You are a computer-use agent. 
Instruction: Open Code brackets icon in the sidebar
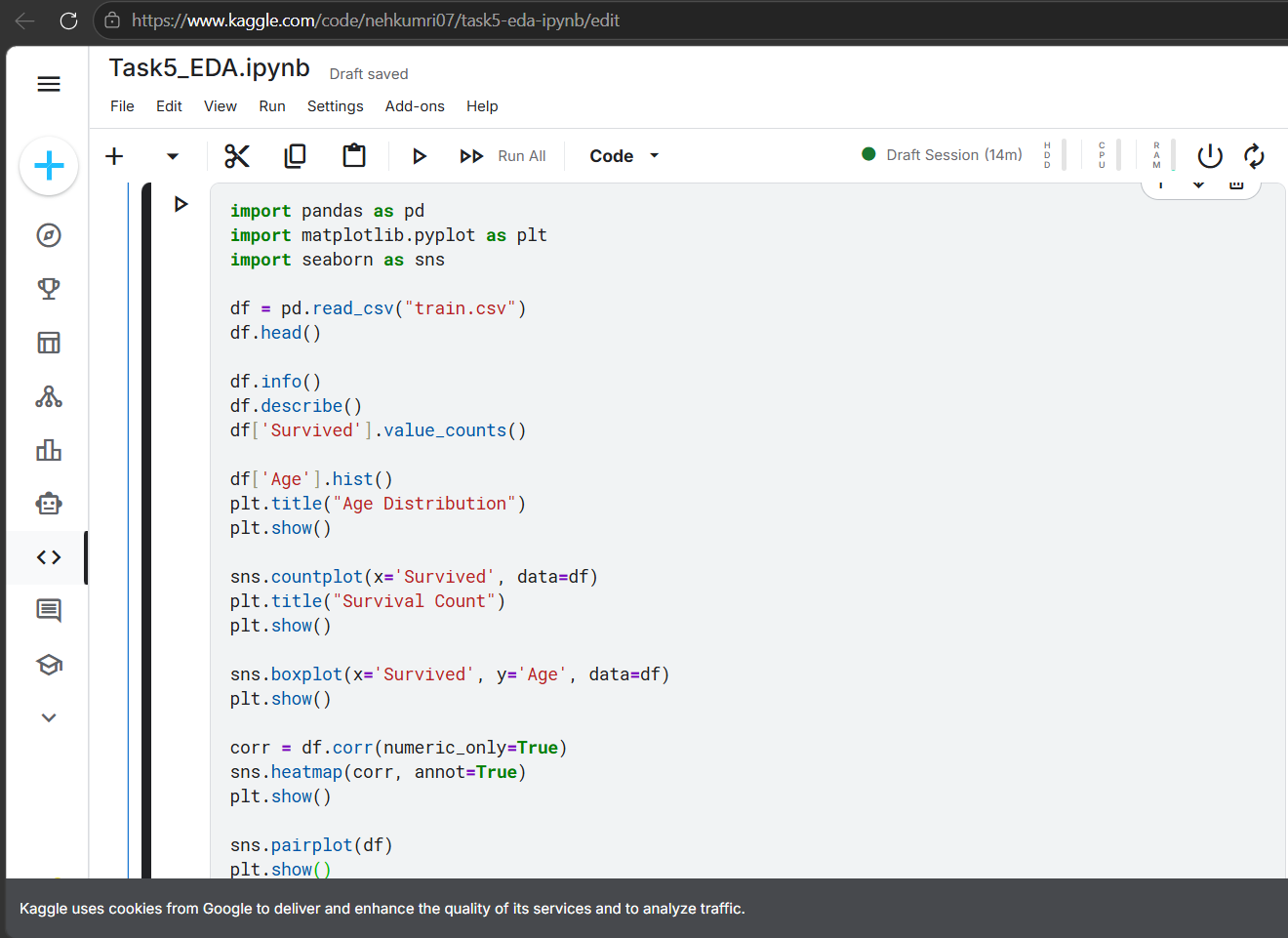pos(49,557)
